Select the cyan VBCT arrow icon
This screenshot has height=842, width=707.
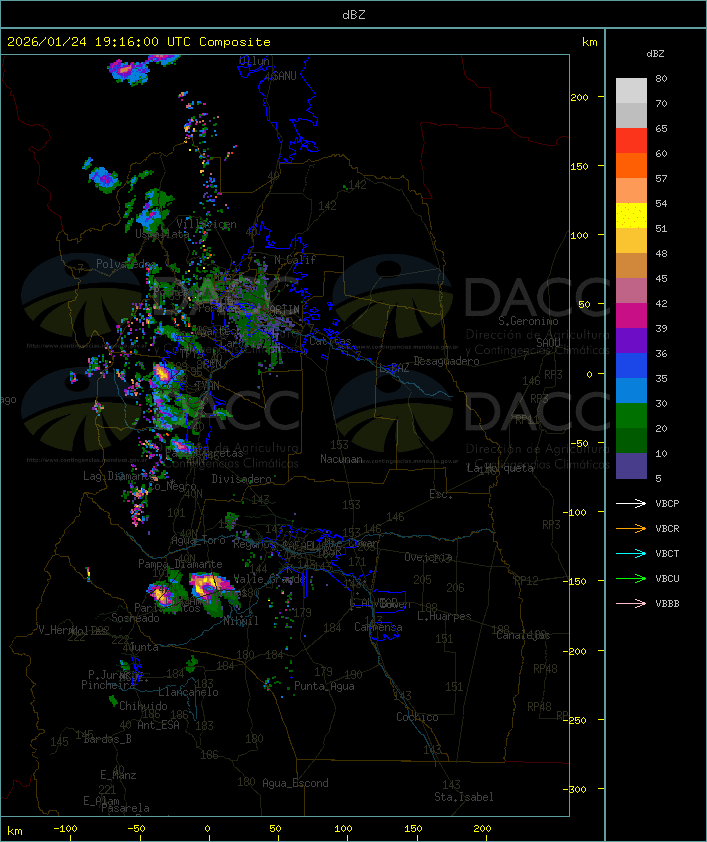(x=631, y=553)
